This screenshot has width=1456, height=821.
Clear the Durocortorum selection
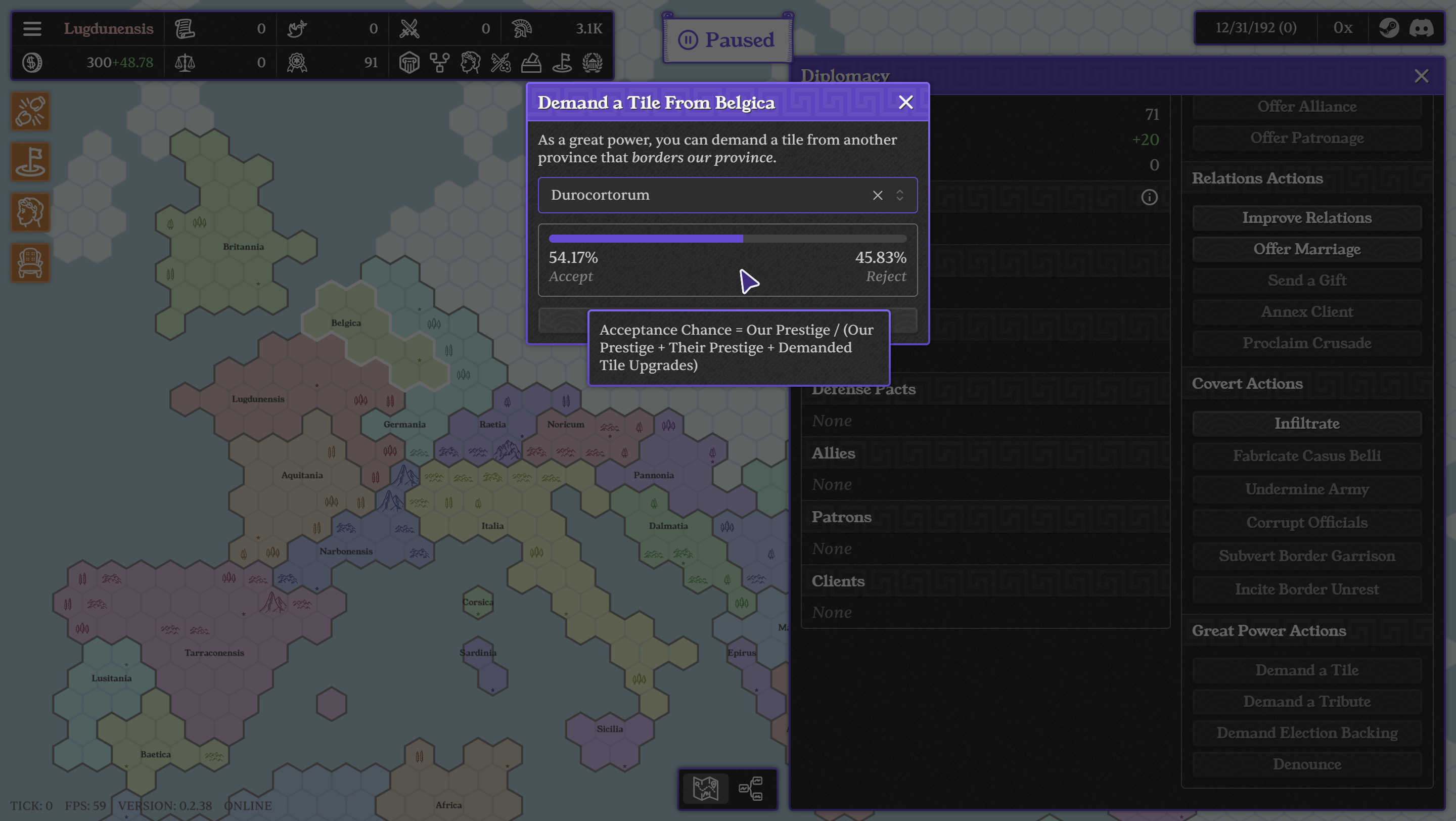[x=877, y=195]
